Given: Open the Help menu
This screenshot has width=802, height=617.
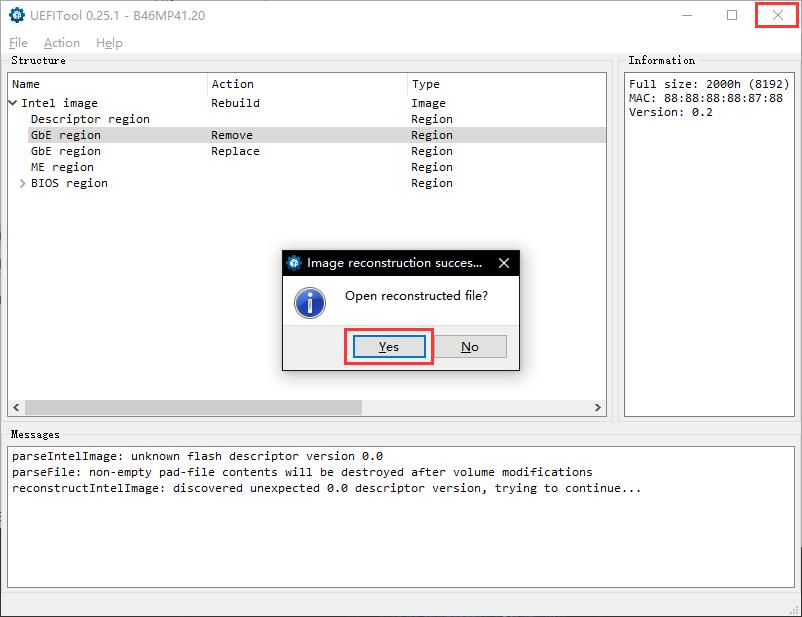Looking at the screenshot, I should point(109,42).
